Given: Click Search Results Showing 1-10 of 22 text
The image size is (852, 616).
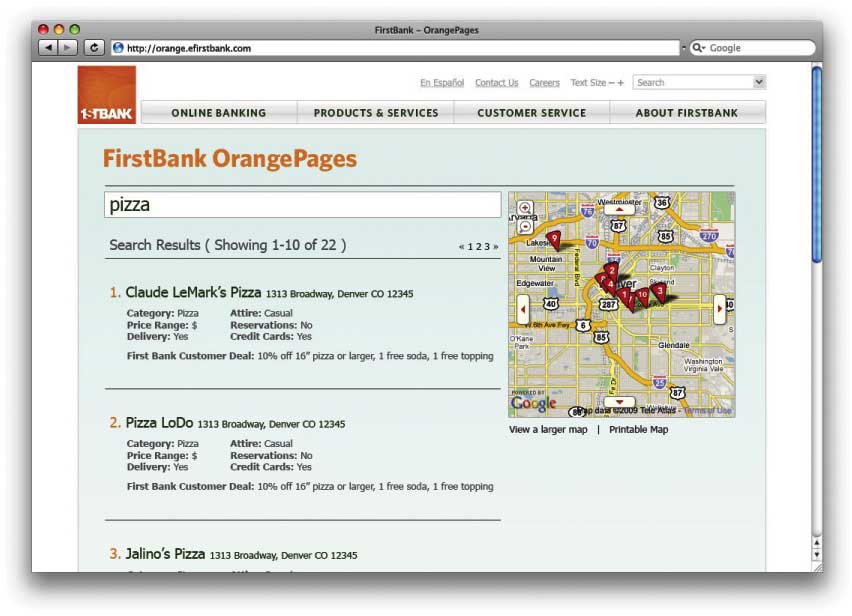Looking at the screenshot, I should [228, 245].
